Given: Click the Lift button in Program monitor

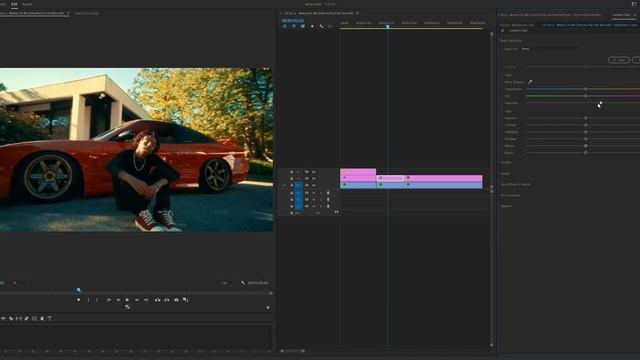Looking at the screenshot, I should [158, 300].
